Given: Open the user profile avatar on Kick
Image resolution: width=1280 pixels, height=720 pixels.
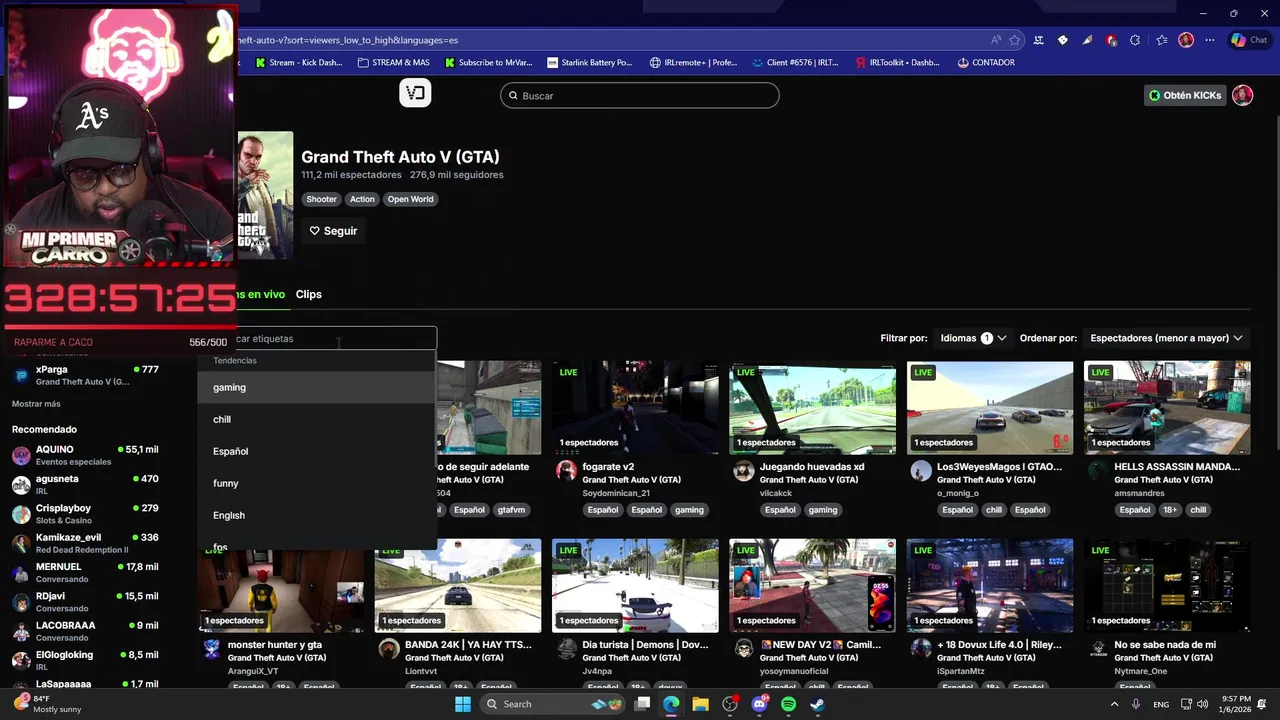Looking at the screenshot, I should [1242, 95].
